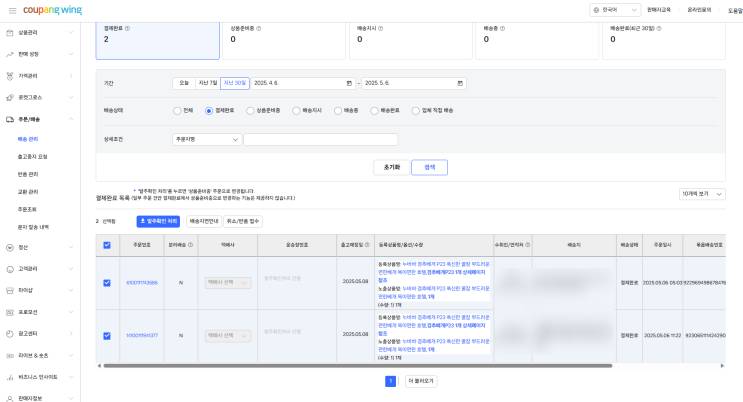This screenshot has width=743, height=402.
Task: Open the 택배사 선택 dropdown in second order row
Action: tap(228, 336)
